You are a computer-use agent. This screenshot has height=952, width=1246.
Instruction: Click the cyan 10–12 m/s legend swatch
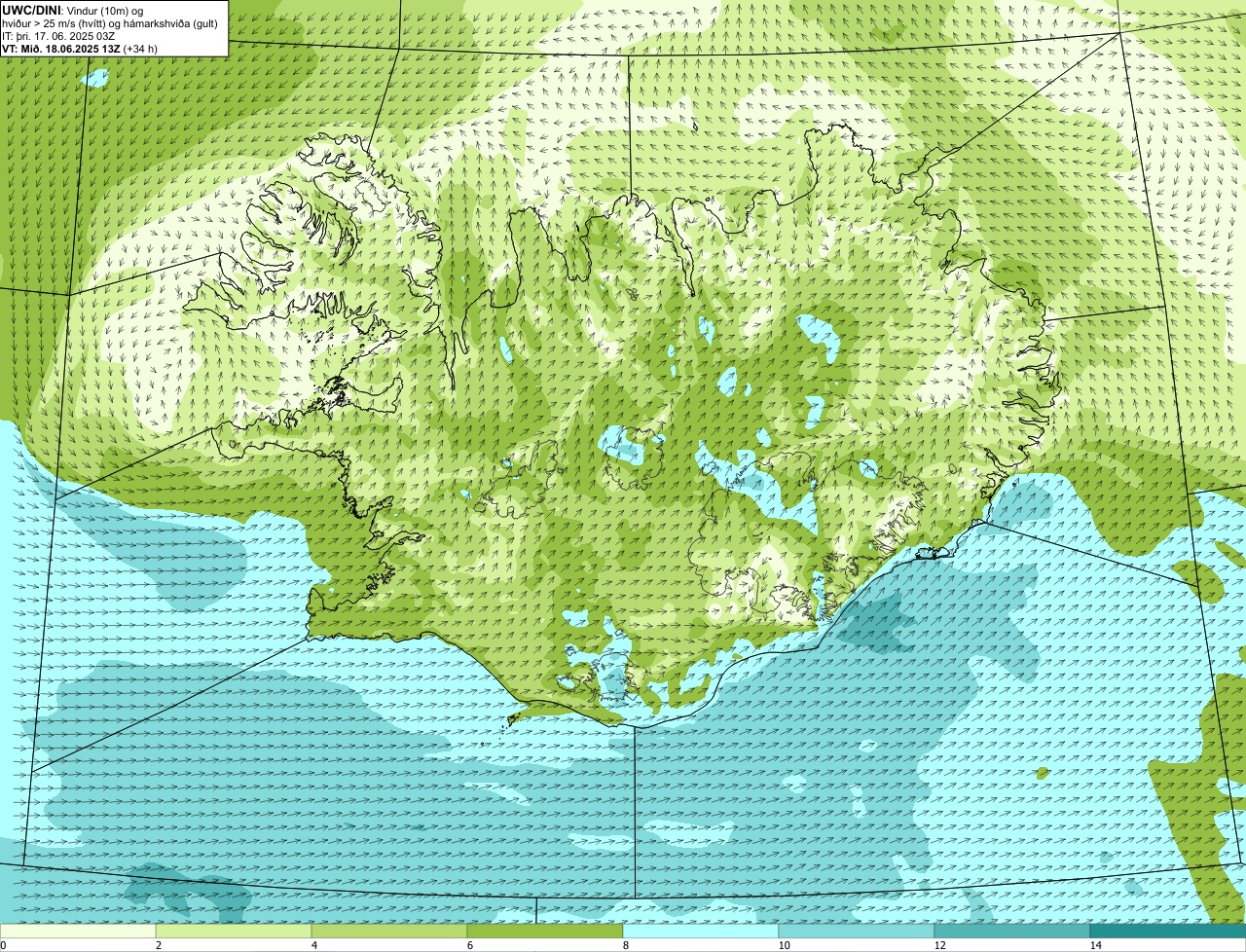click(857, 931)
